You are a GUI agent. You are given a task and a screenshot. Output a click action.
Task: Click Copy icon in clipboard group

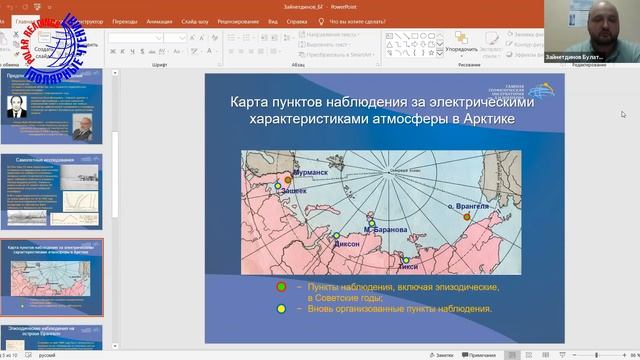(16, 44)
